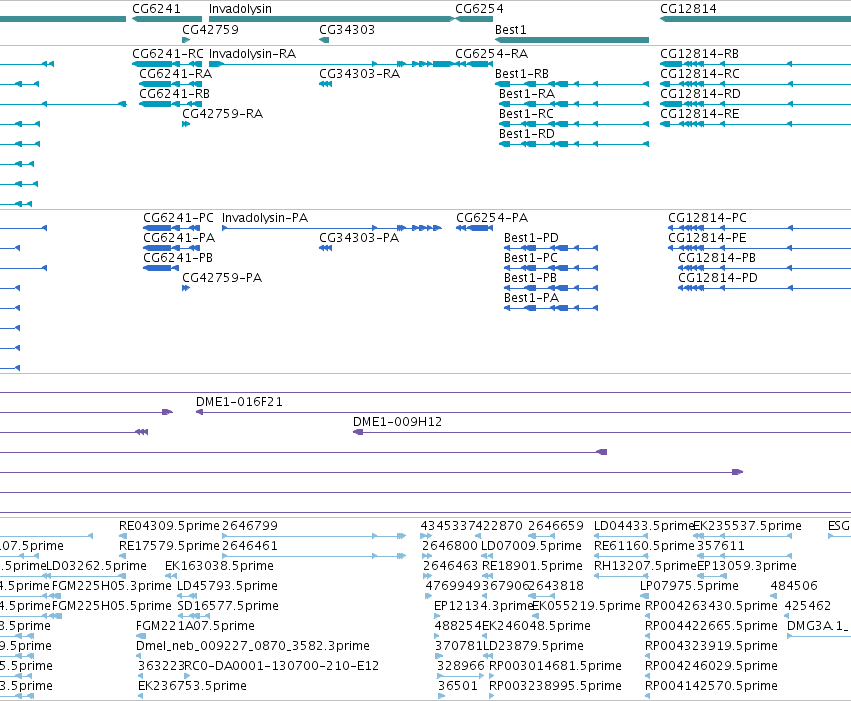The height and width of the screenshot is (701, 851).
Task: Click the LD04433.5prime EST label
Action: [644, 526]
